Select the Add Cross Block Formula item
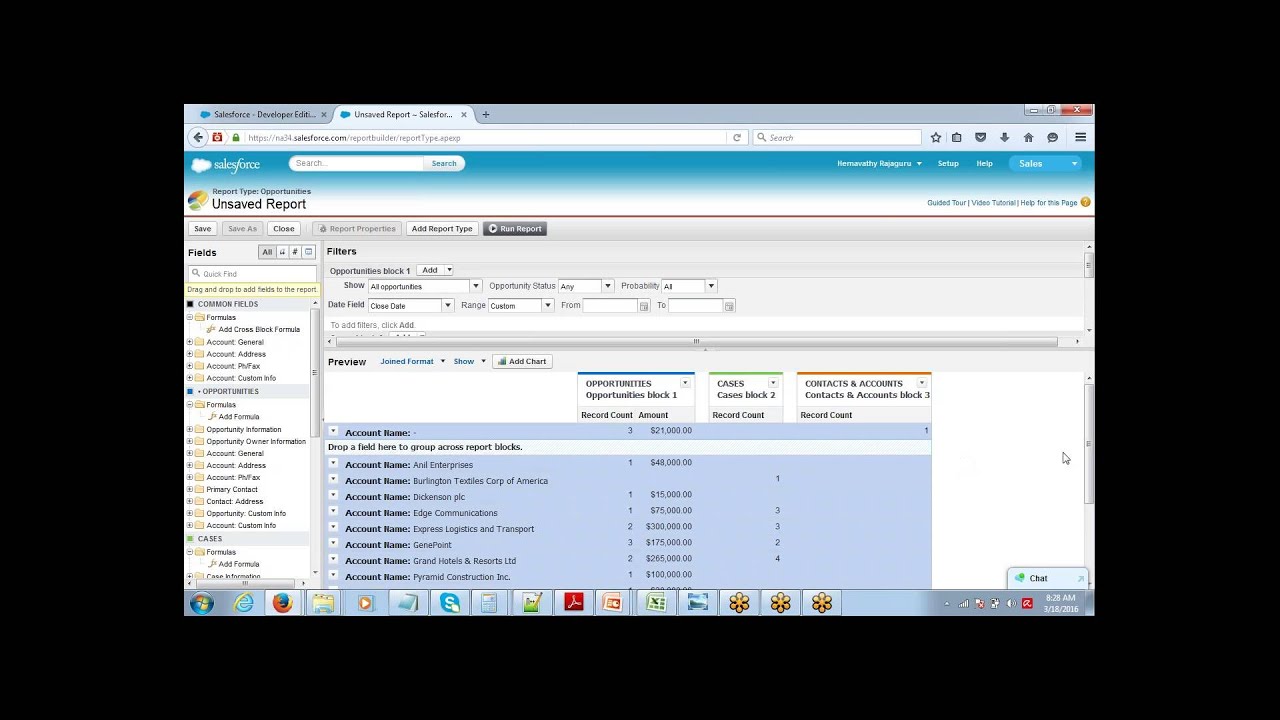1280x720 pixels. coord(259,330)
